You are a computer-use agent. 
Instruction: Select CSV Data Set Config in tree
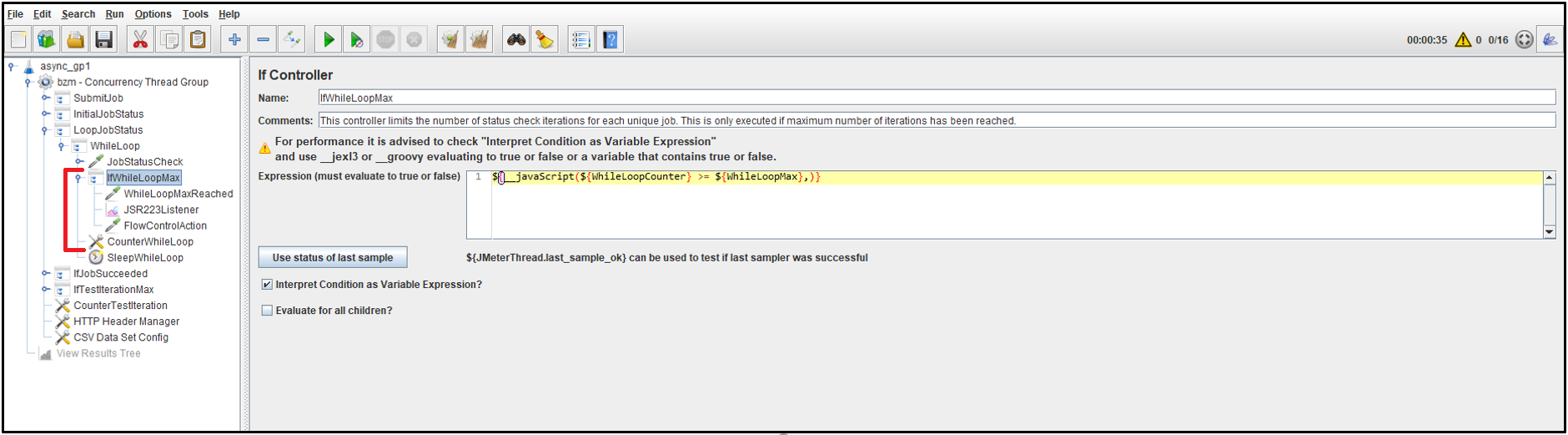point(121,337)
